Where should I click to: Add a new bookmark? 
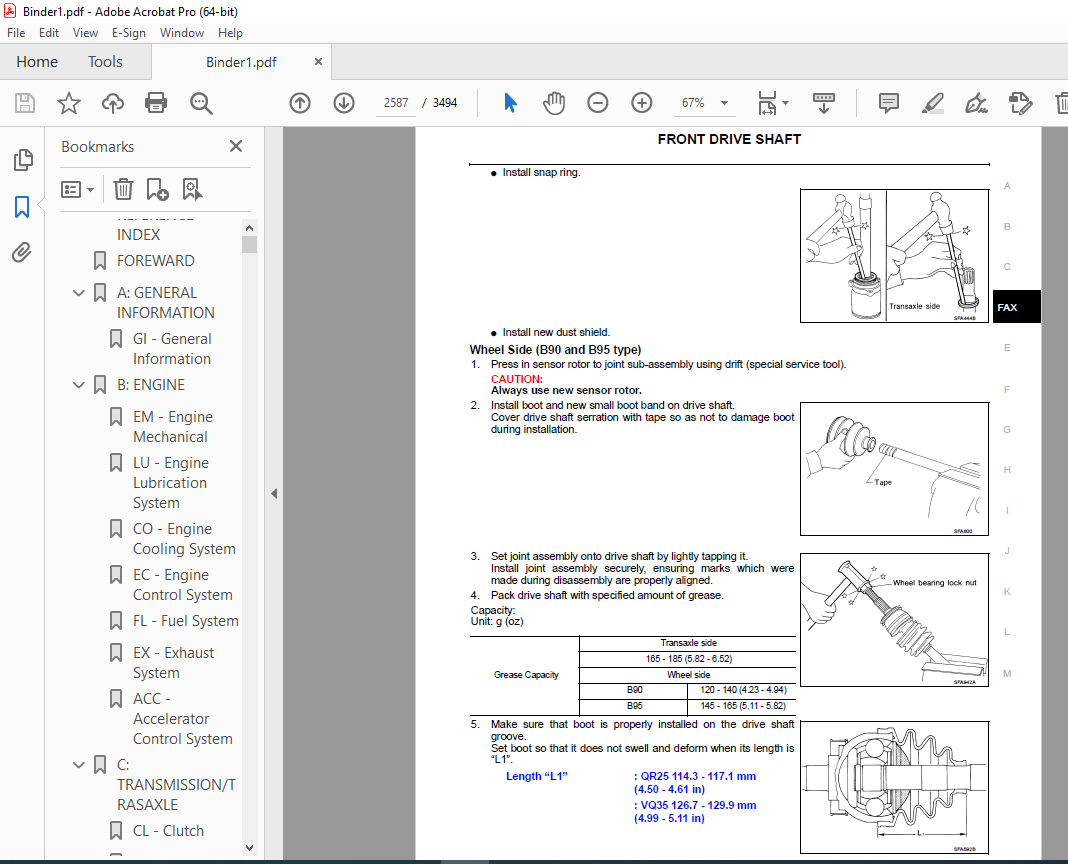[x=157, y=189]
